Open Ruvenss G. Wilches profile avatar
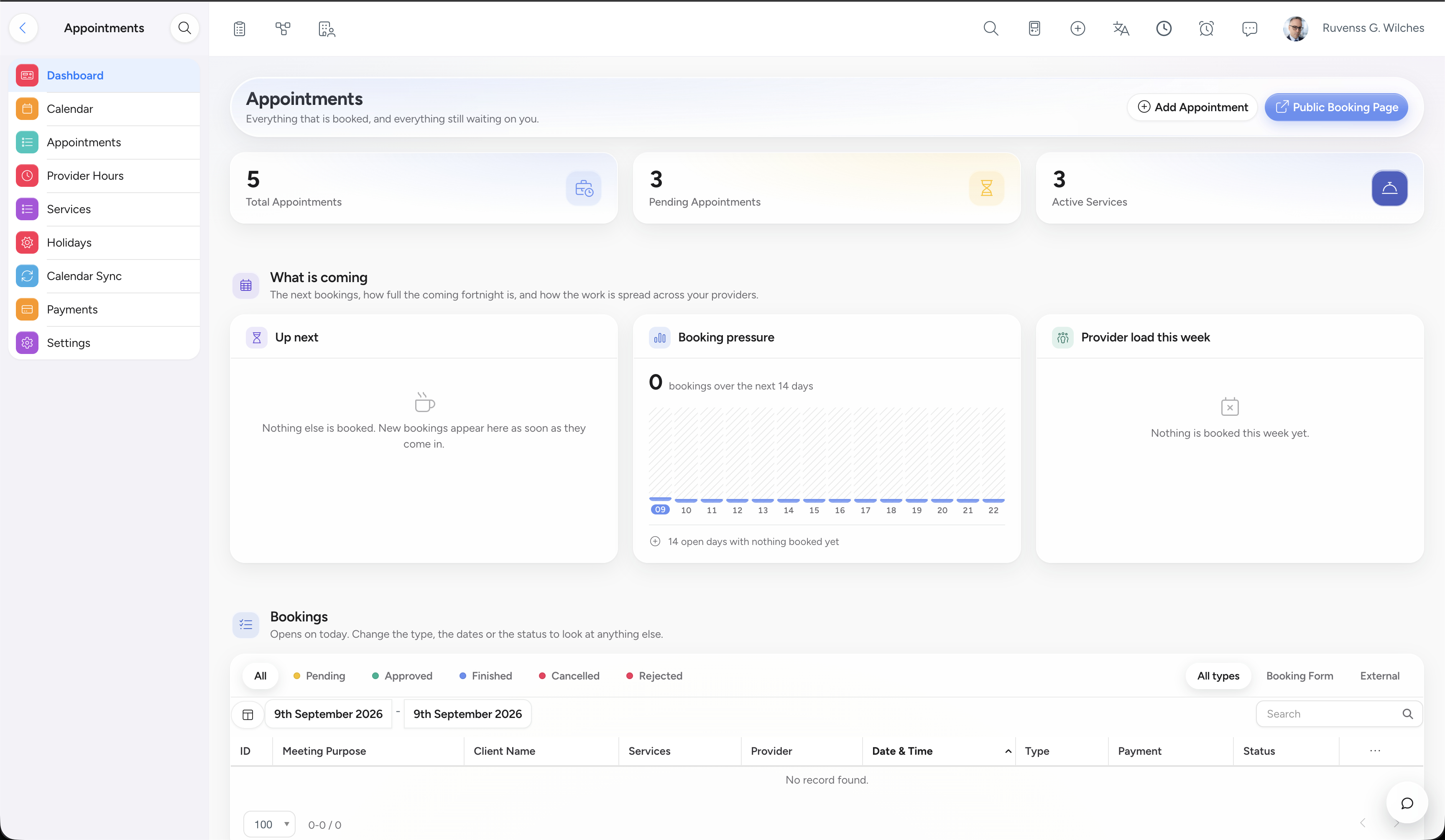This screenshot has height=840, width=1445. click(1295, 28)
